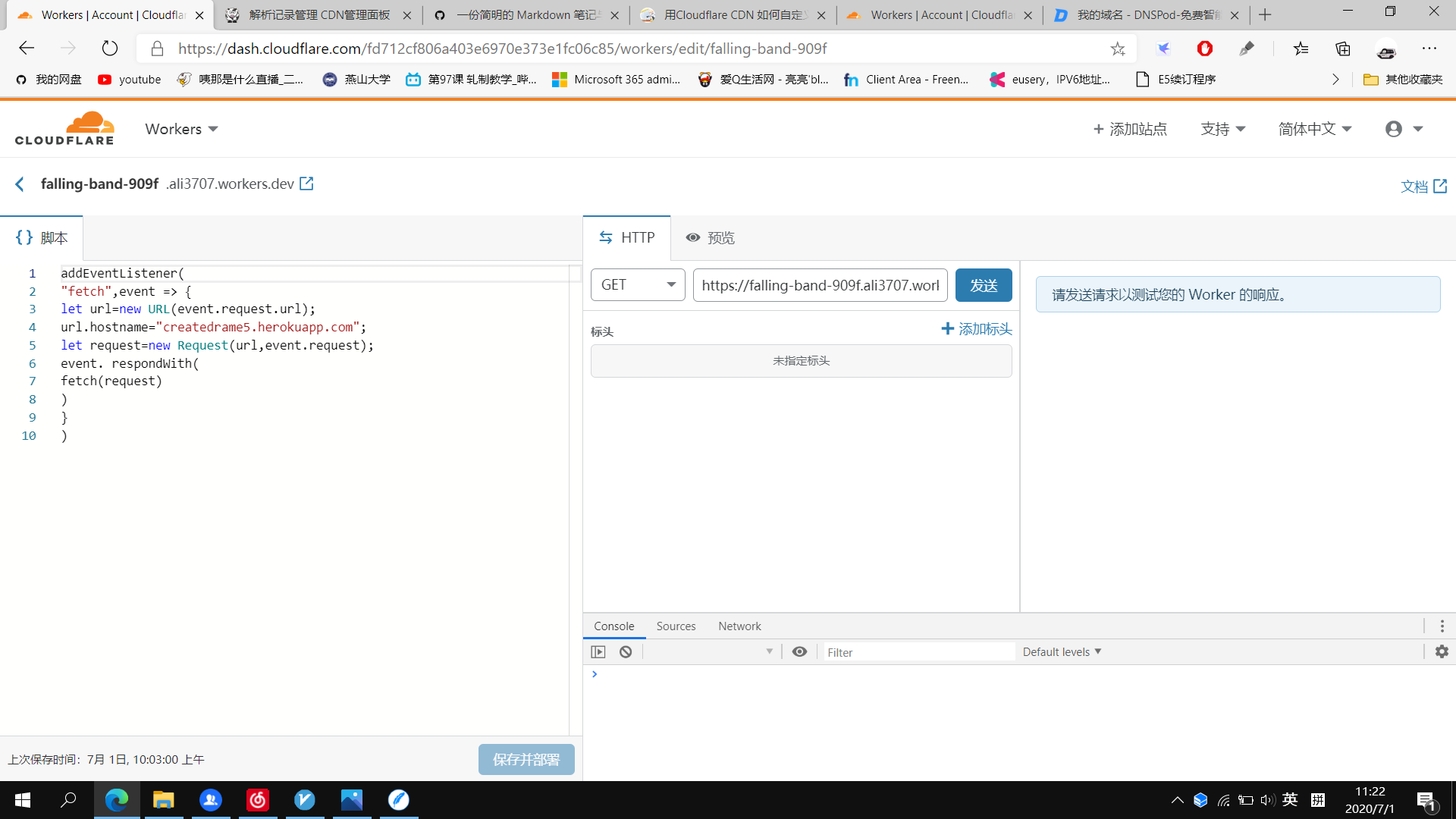Open the Default levels dropdown
Viewport: 1456px width, 819px height.
[x=1062, y=652]
